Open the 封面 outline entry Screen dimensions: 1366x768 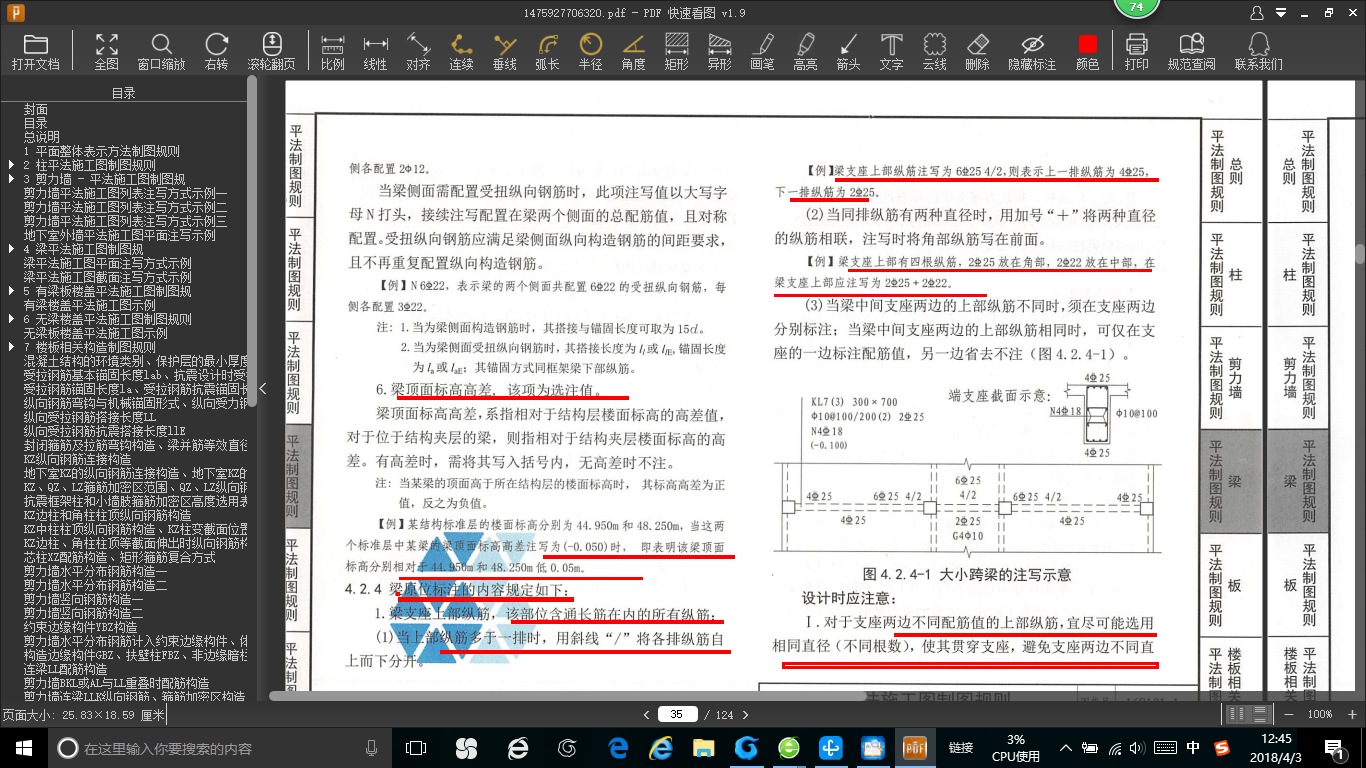click(36, 109)
